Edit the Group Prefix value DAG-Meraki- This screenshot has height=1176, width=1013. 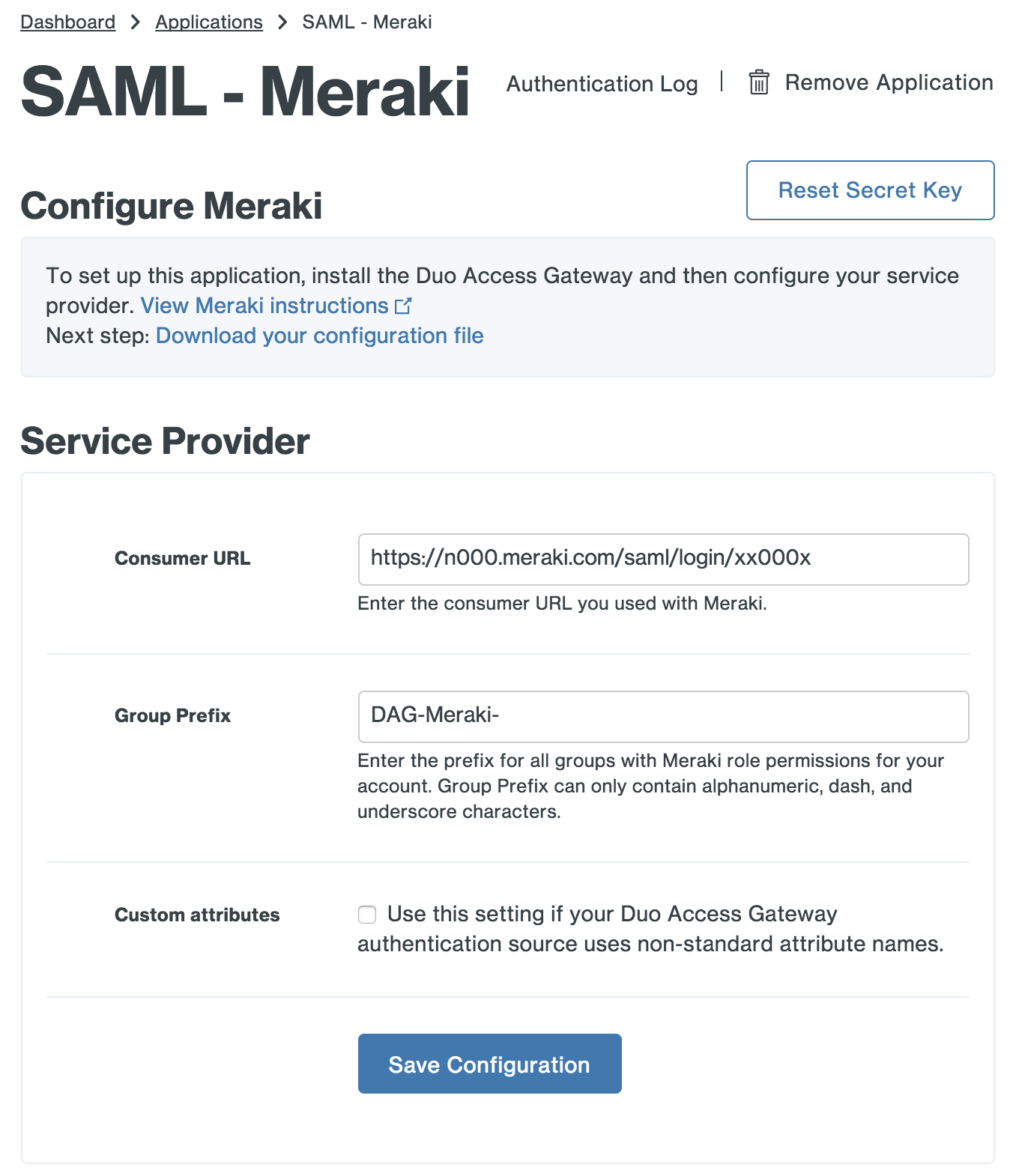coord(663,716)
